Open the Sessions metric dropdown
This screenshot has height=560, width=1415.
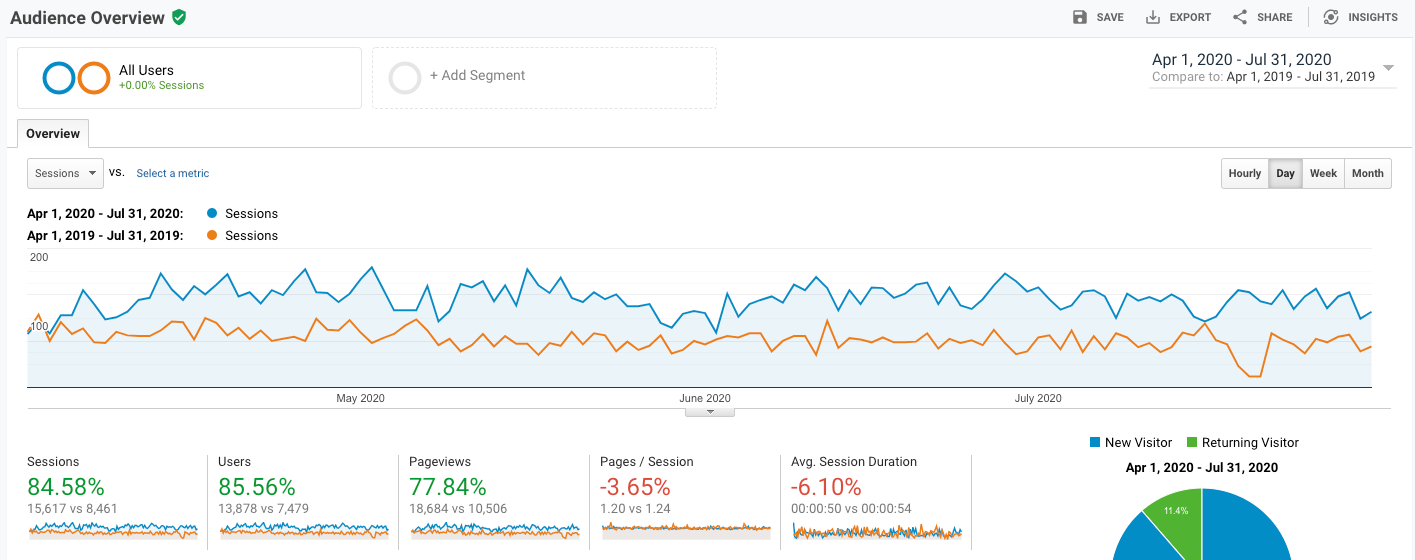point(65,173)
